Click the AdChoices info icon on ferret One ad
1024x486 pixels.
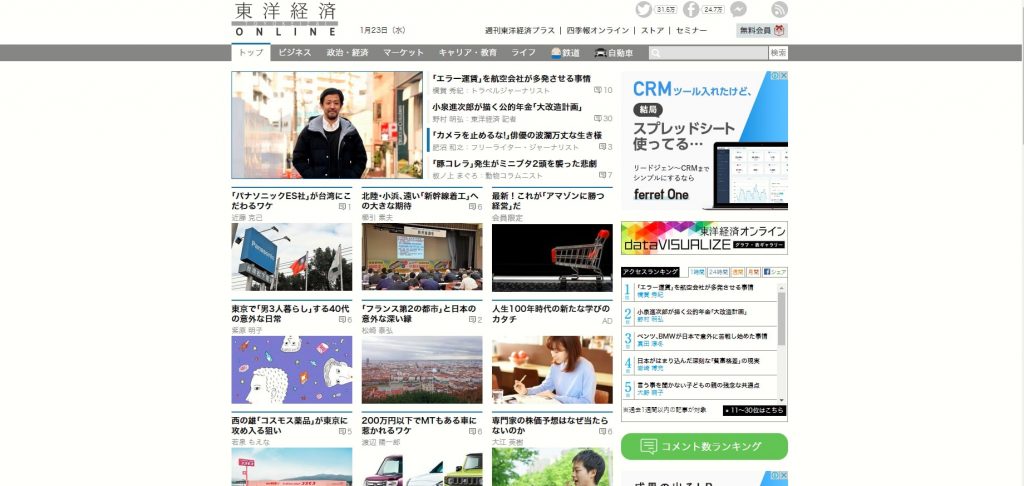click(x=775, y=76)
